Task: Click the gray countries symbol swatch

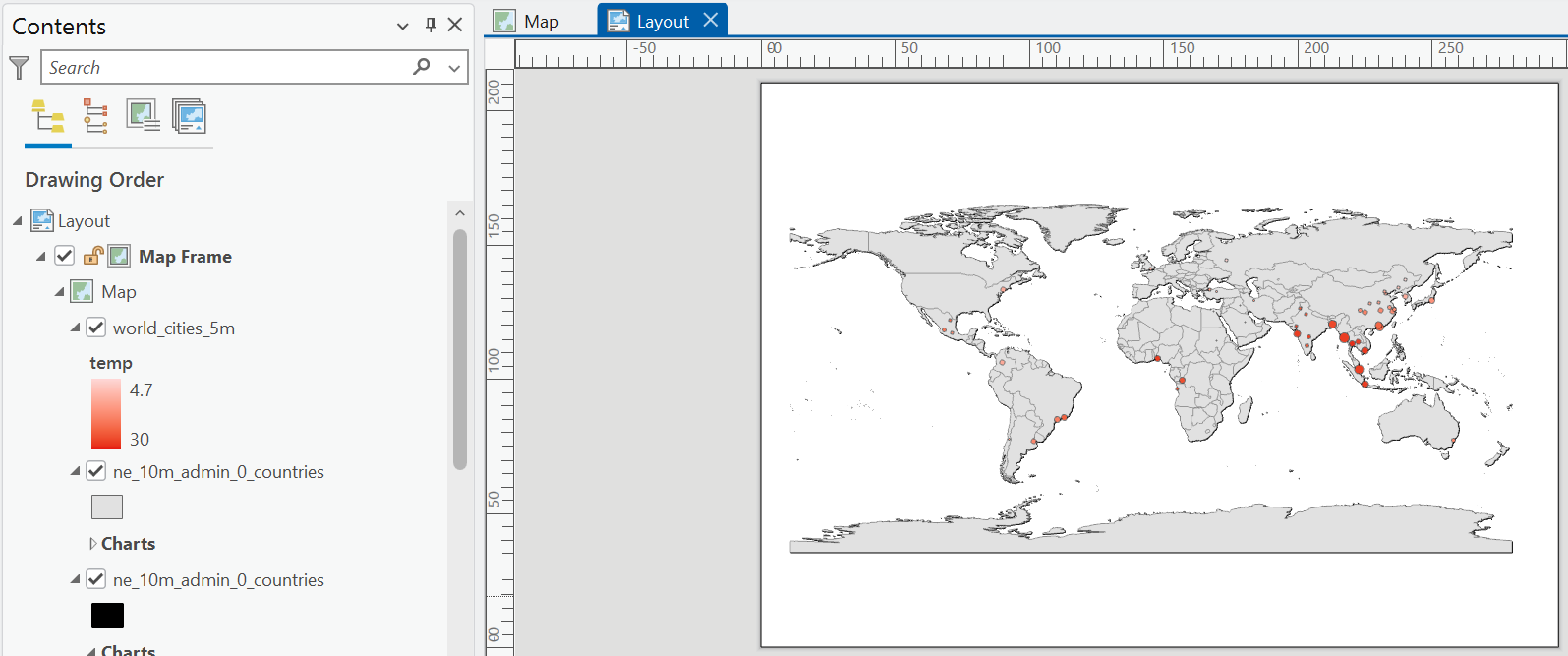Action: pyautogui.click(x=107, y=507)
